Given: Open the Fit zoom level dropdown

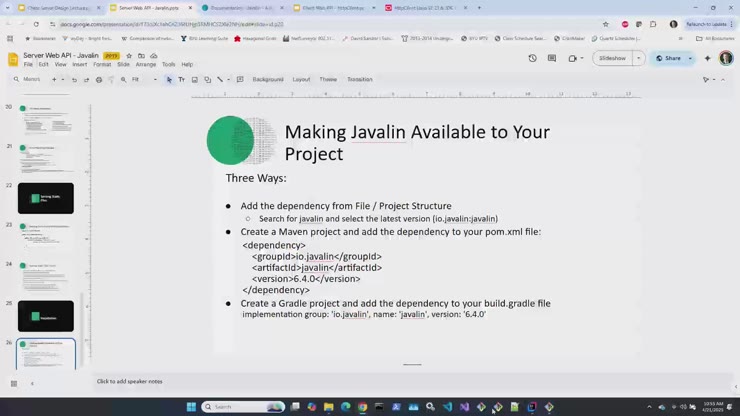Looking at the screenshot, I should 144,79.
